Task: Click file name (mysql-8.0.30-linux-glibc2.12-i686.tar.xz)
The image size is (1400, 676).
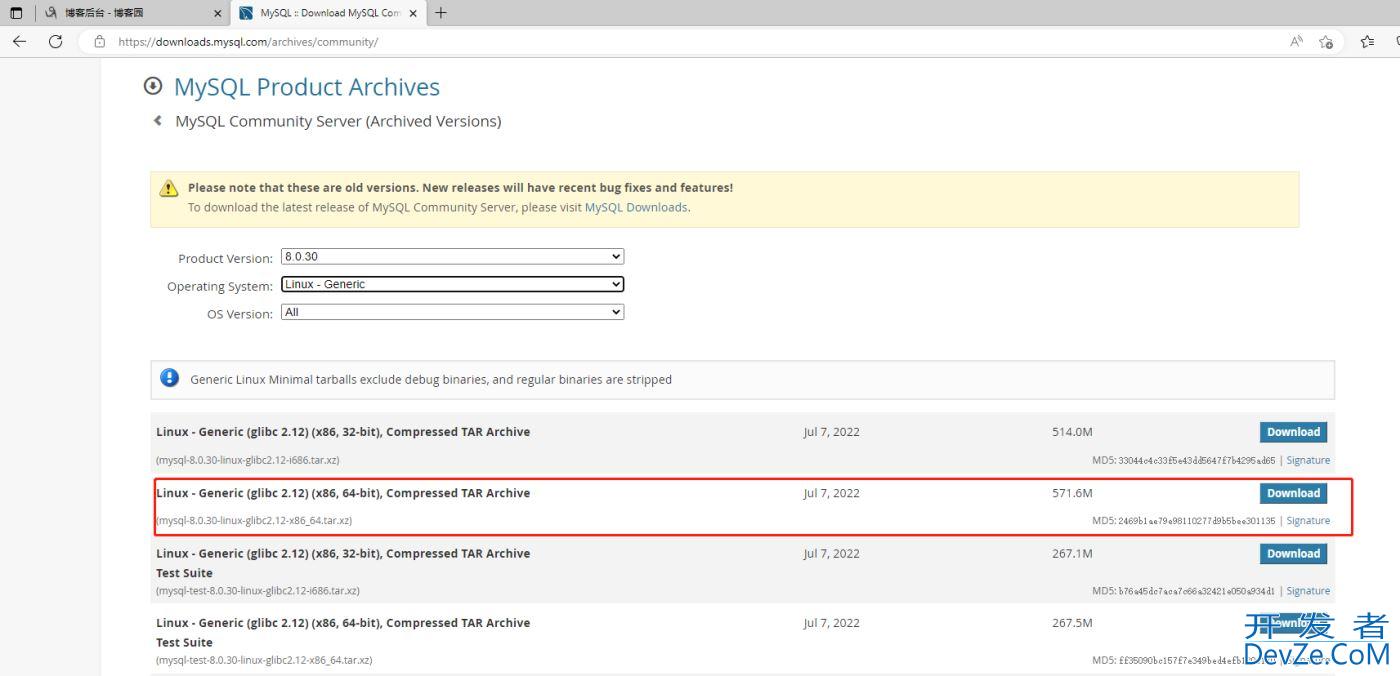Action: (x=247, y=460)
